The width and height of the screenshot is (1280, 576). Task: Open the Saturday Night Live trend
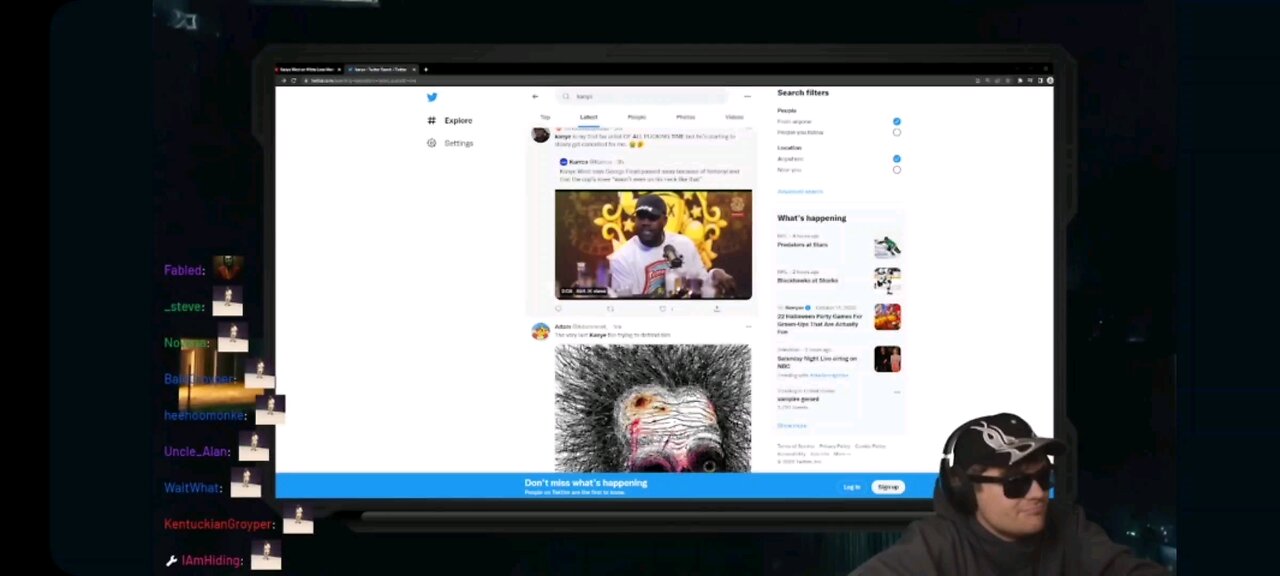pyautogui.click(x=817, y=362)
